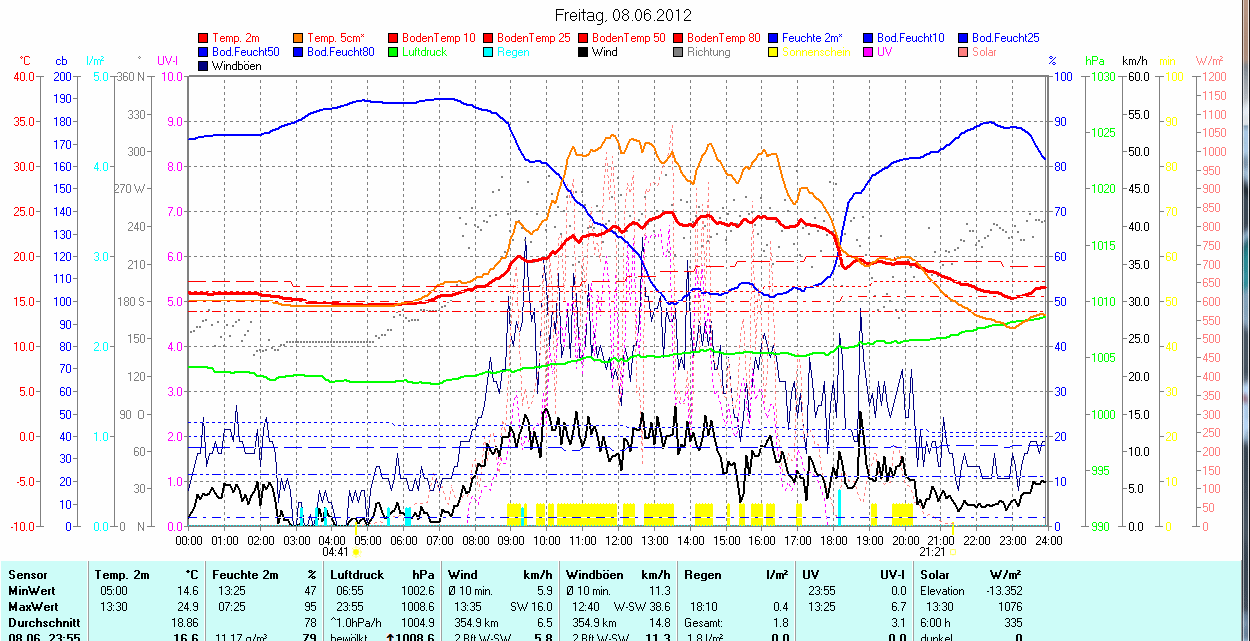
Task: Click the green hPa axis unit label
Action: pos(1095,62)
